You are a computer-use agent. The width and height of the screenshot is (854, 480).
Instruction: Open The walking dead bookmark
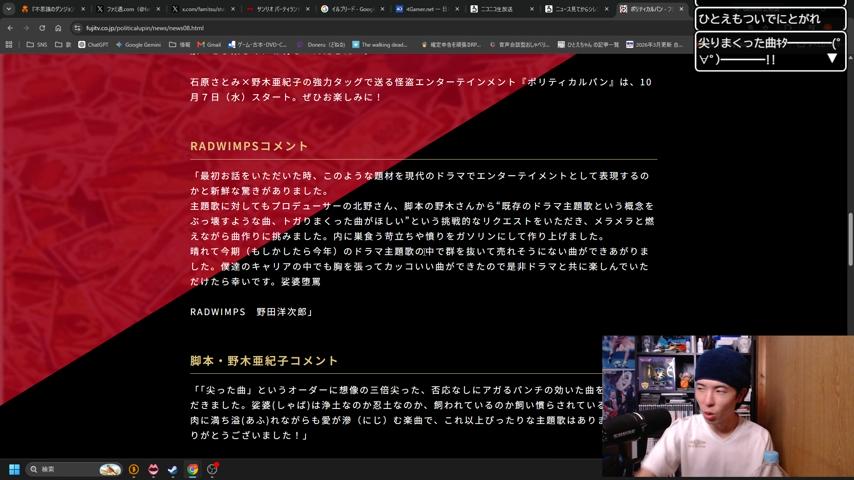tap(380, 45)
